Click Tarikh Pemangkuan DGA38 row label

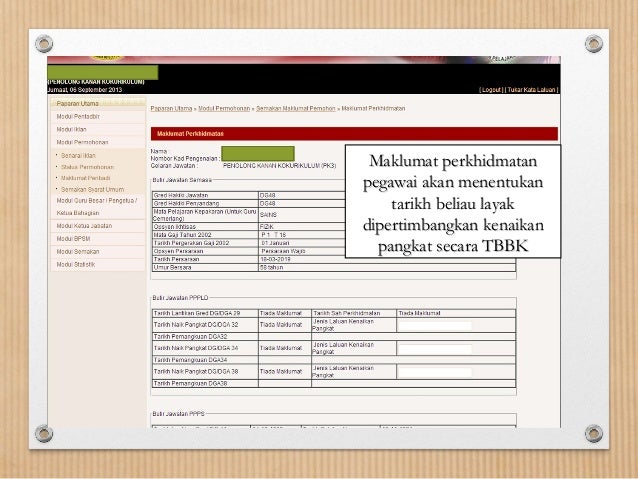[x=190, y=384]
